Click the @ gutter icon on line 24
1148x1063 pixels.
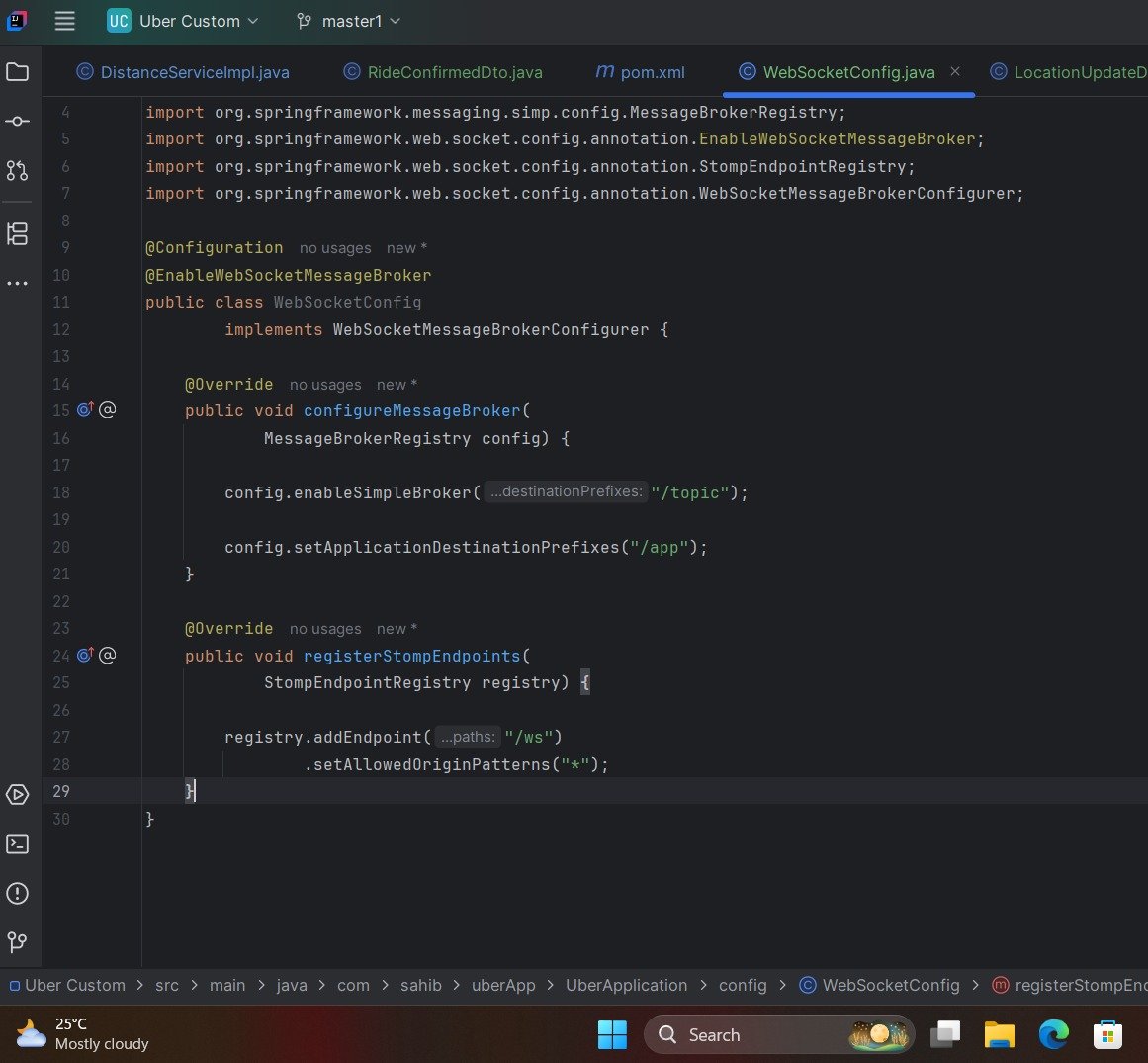108,656
